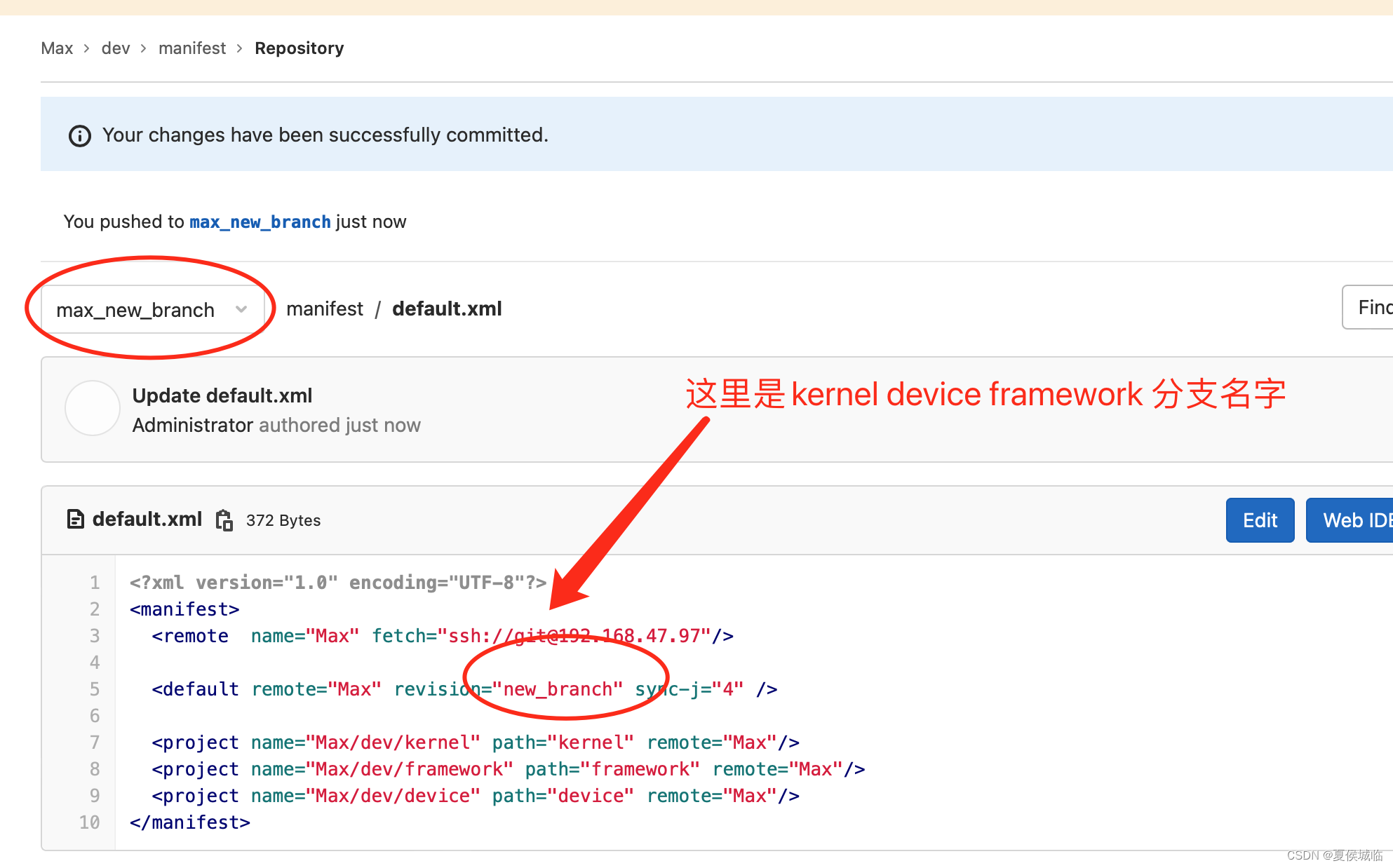Click the 'authored just now' timestamp
The width and height of the screenshot is (1393, 868).
pos(339,426)
